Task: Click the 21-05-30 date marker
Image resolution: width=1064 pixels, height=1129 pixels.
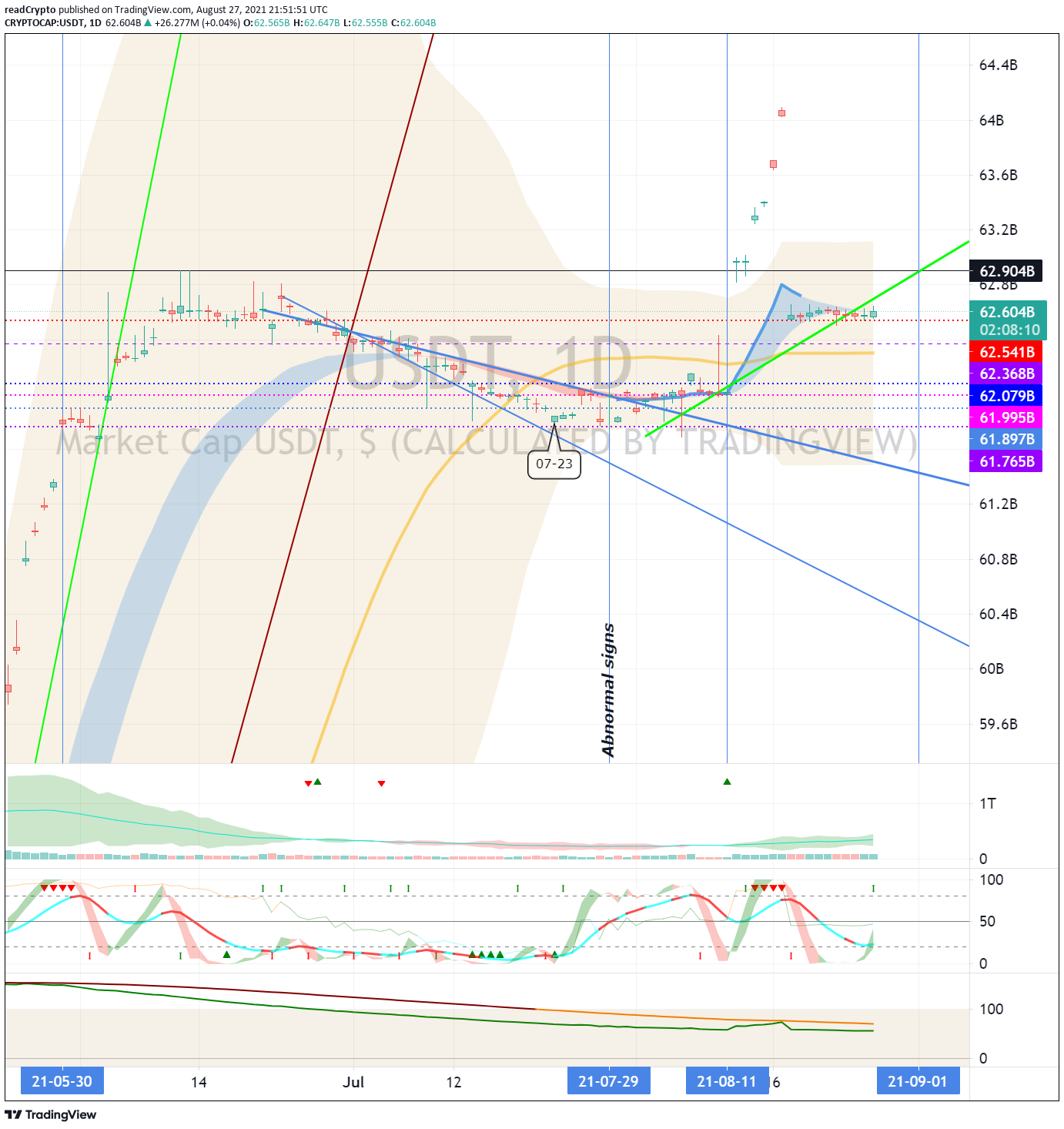Action: point(62,1081)
